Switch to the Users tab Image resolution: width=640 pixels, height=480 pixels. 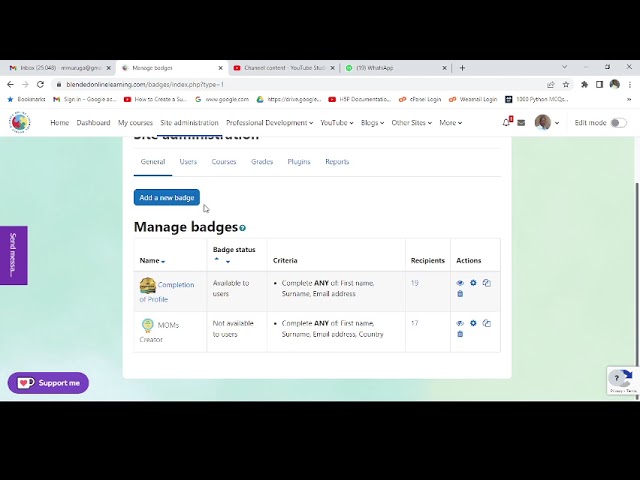pos(188,162)
